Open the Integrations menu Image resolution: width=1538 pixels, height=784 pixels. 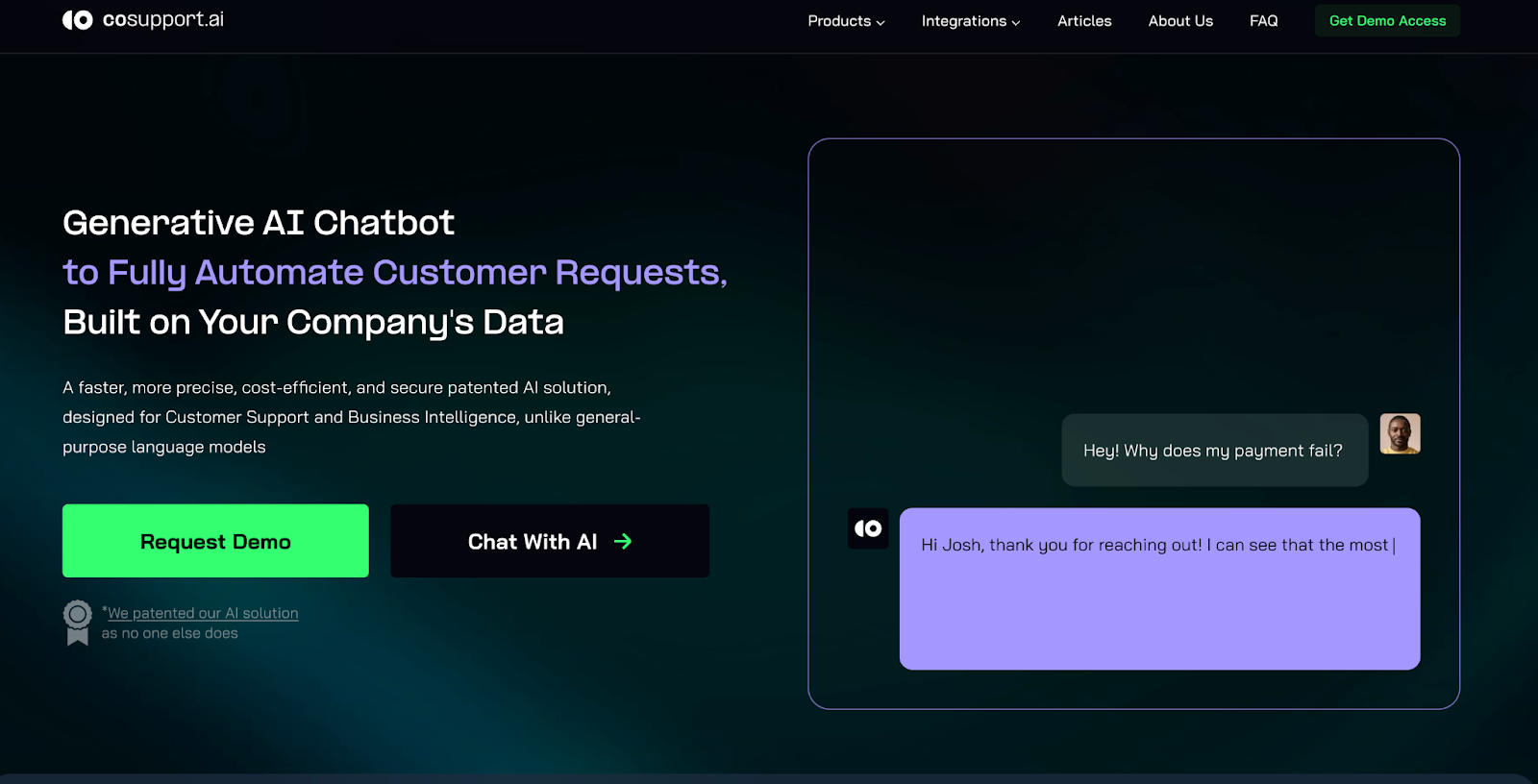[x=963, y=21]
